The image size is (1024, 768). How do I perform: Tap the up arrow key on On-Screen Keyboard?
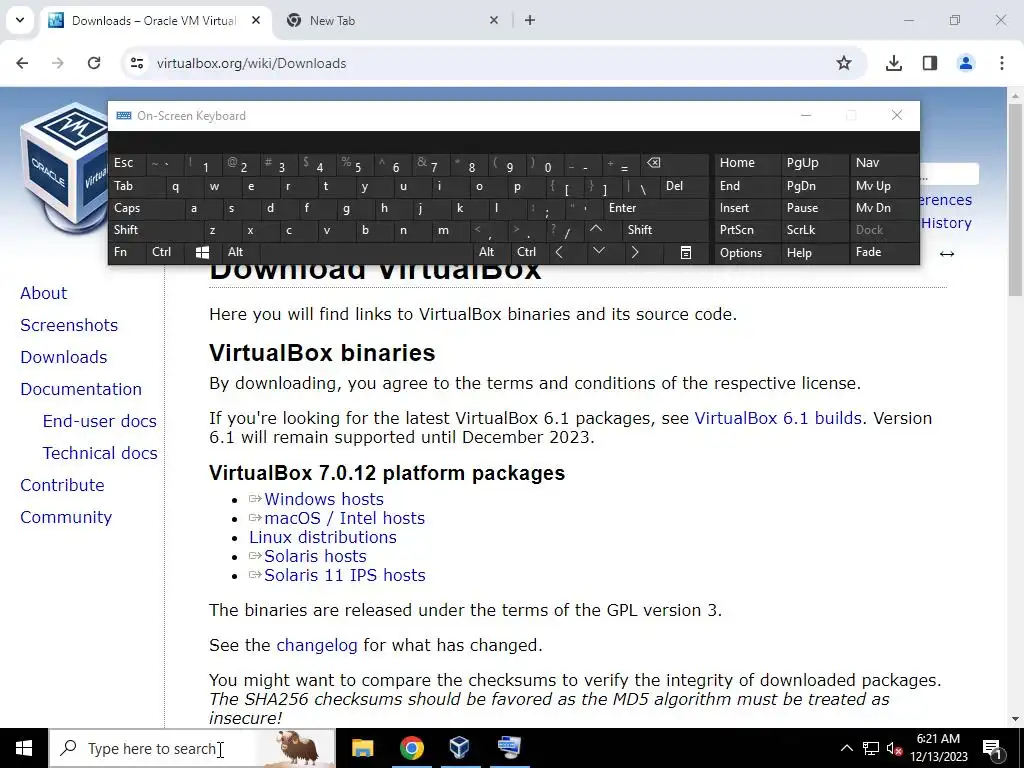point(596,230)
